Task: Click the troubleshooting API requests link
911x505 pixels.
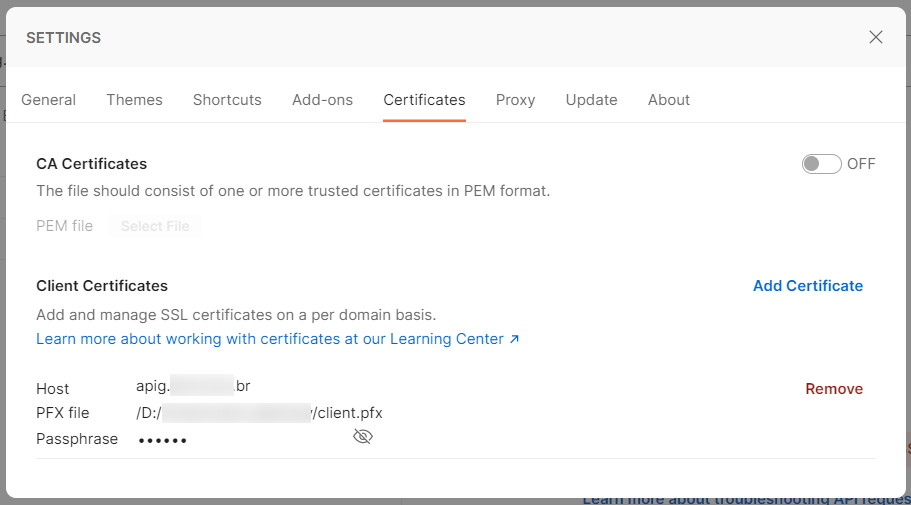Action: (745, 499)
